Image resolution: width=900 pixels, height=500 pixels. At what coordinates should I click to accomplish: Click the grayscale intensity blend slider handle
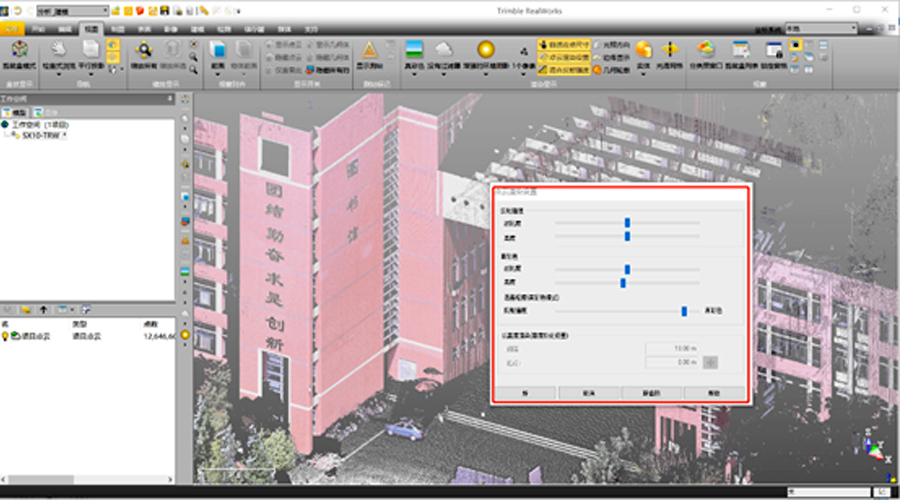point(684,311)
